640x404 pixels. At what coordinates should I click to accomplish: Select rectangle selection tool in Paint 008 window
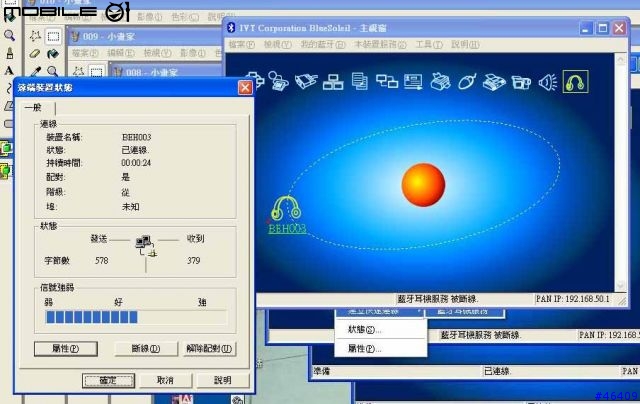(96, 72)
